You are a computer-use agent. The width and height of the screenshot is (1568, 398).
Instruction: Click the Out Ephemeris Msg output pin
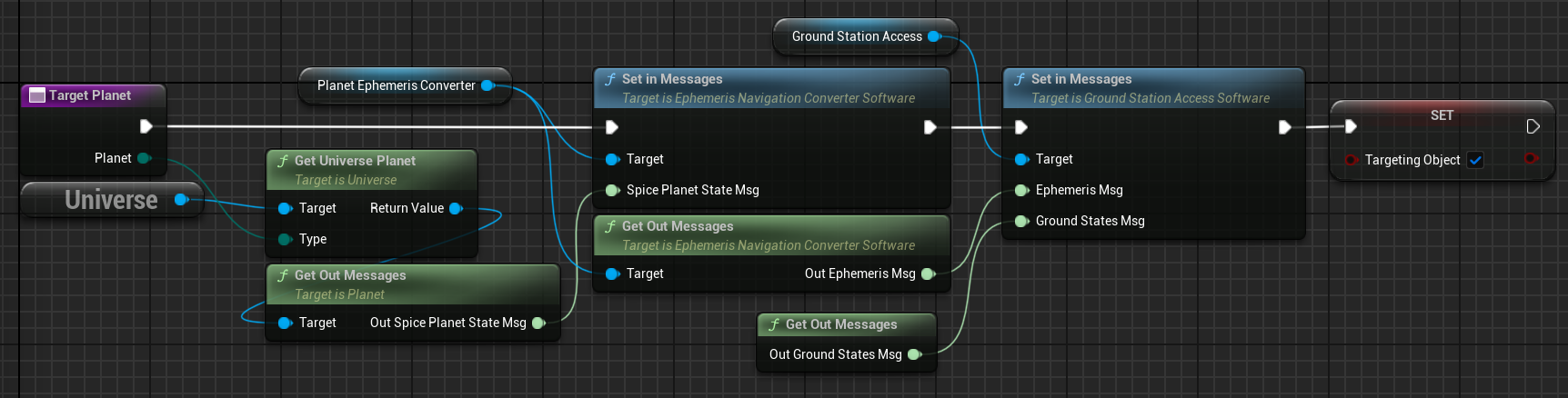pos(928,274)
